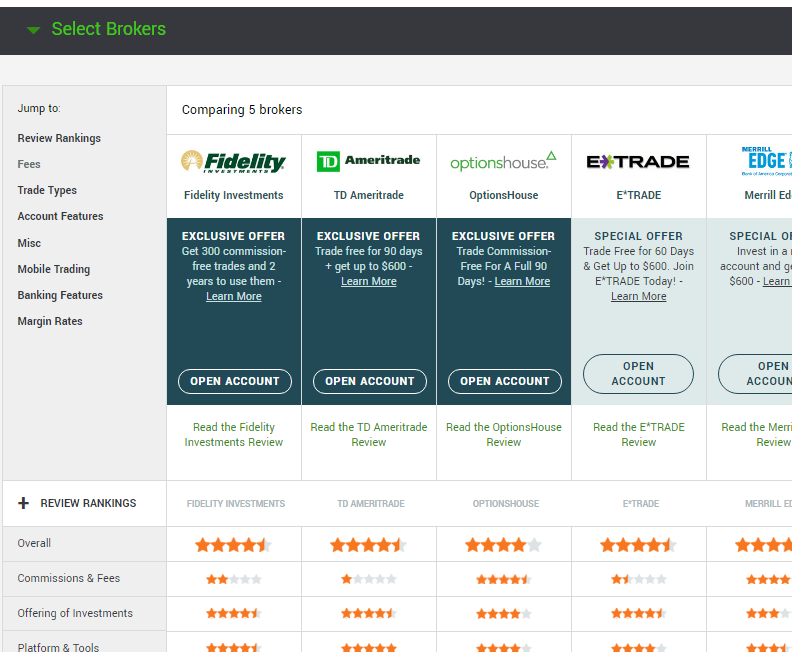Click the OptionsHouse logo
The height and width of the screenshot is (652, 792).
503,162
